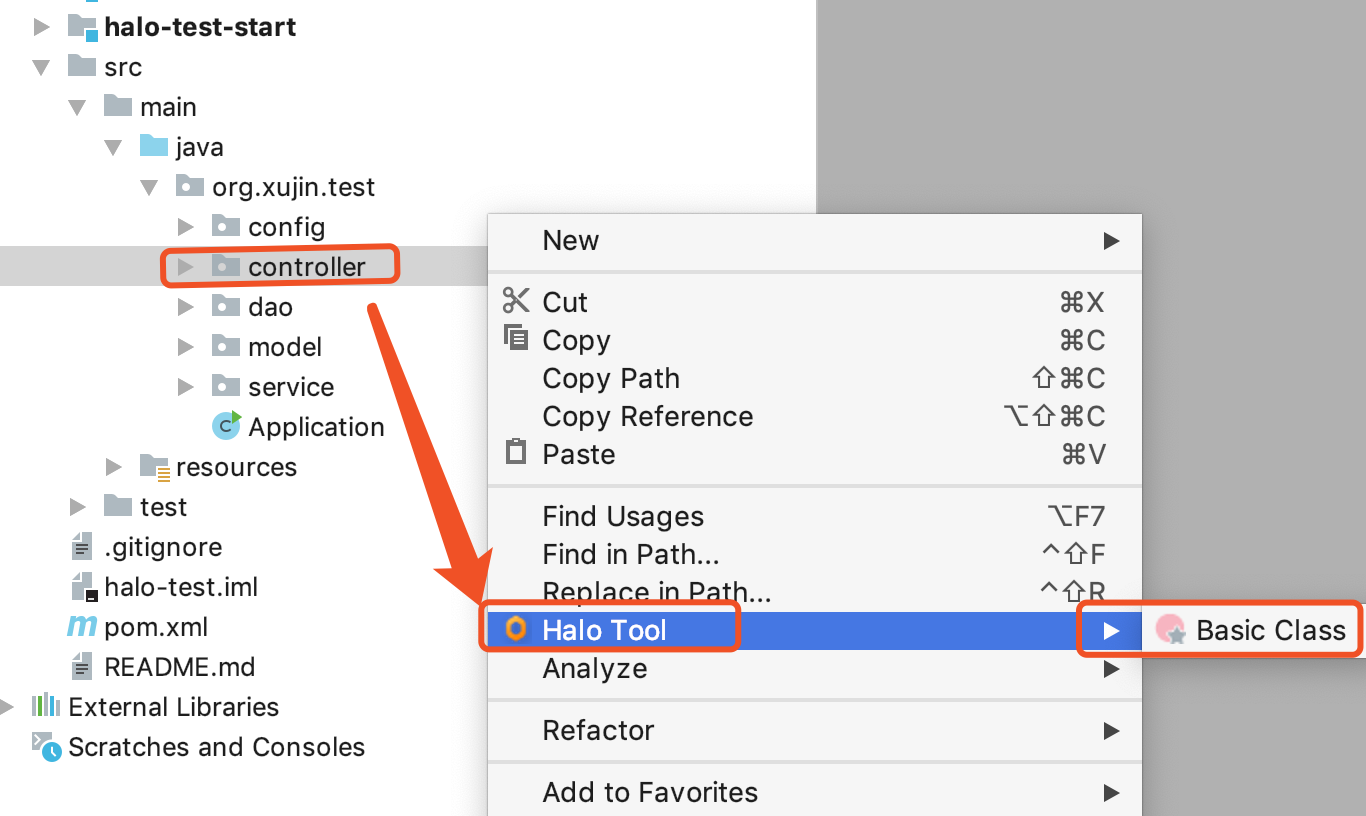Viewport: 1366px width, 816px height.
Task: Select Copy Reference menu entry
Action: [x=647, y=416]
